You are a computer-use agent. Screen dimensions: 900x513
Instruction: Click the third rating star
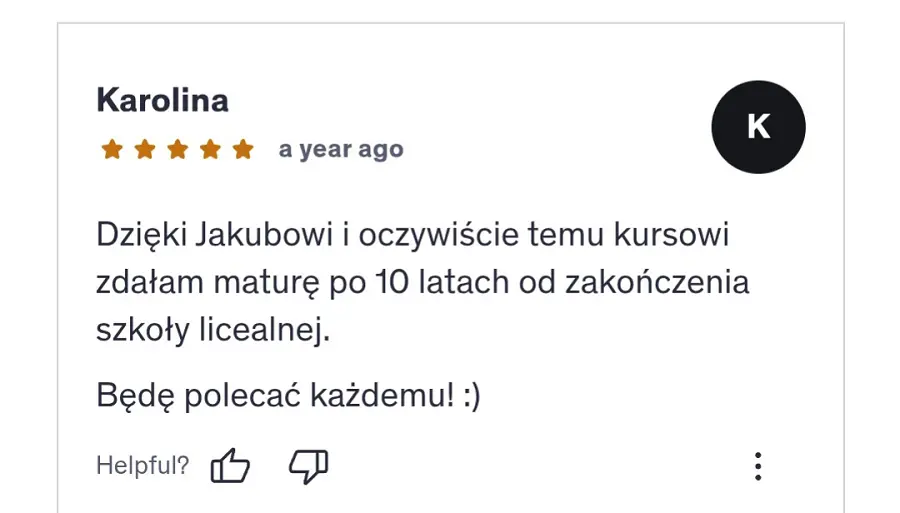178,150
